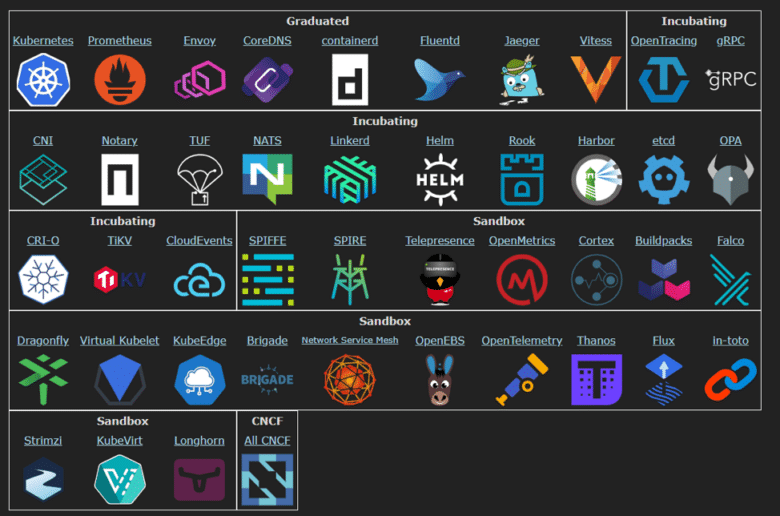Click the etcd gear logo

[664, 180]
